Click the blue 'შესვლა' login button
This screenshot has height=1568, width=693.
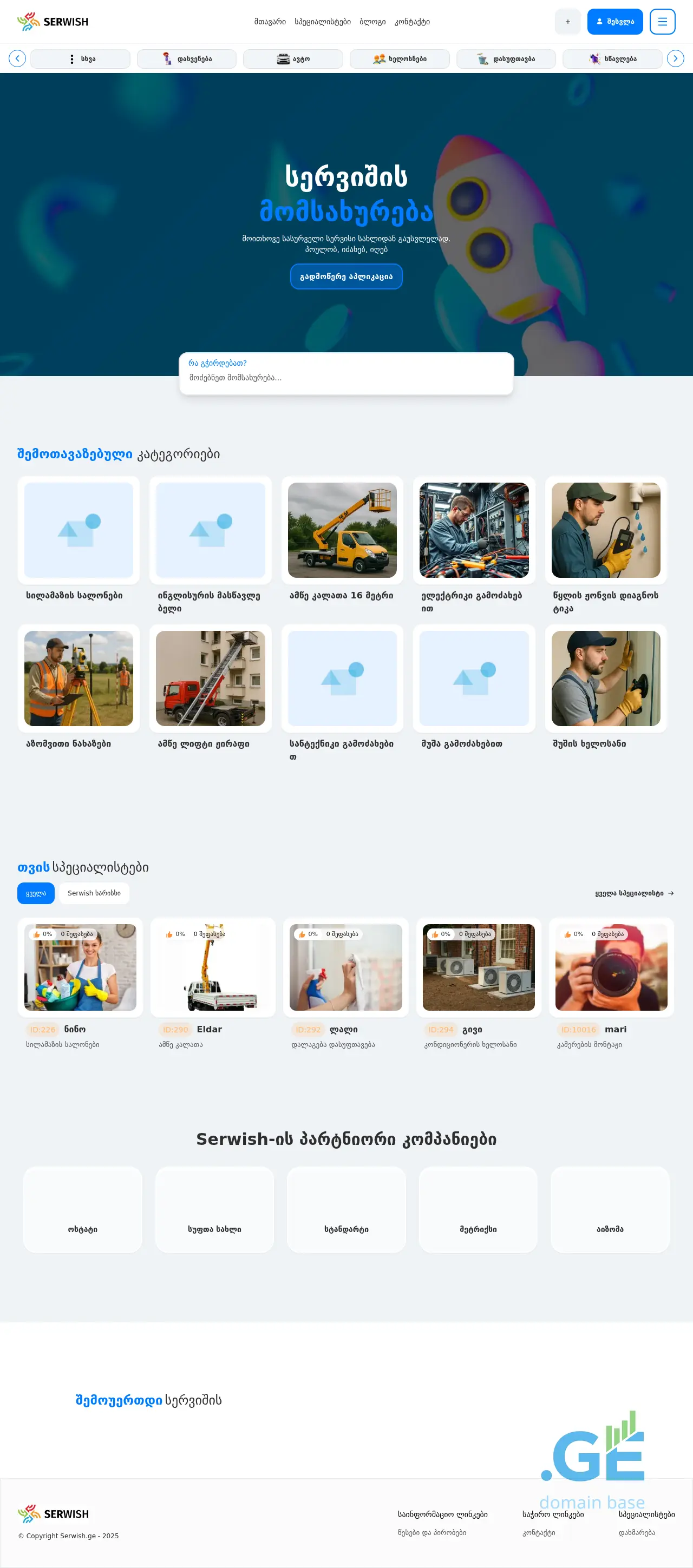(614, 22)
